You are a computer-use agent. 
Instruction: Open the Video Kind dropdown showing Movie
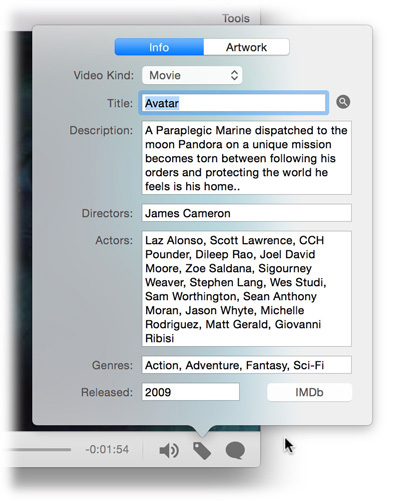[192, 75]
